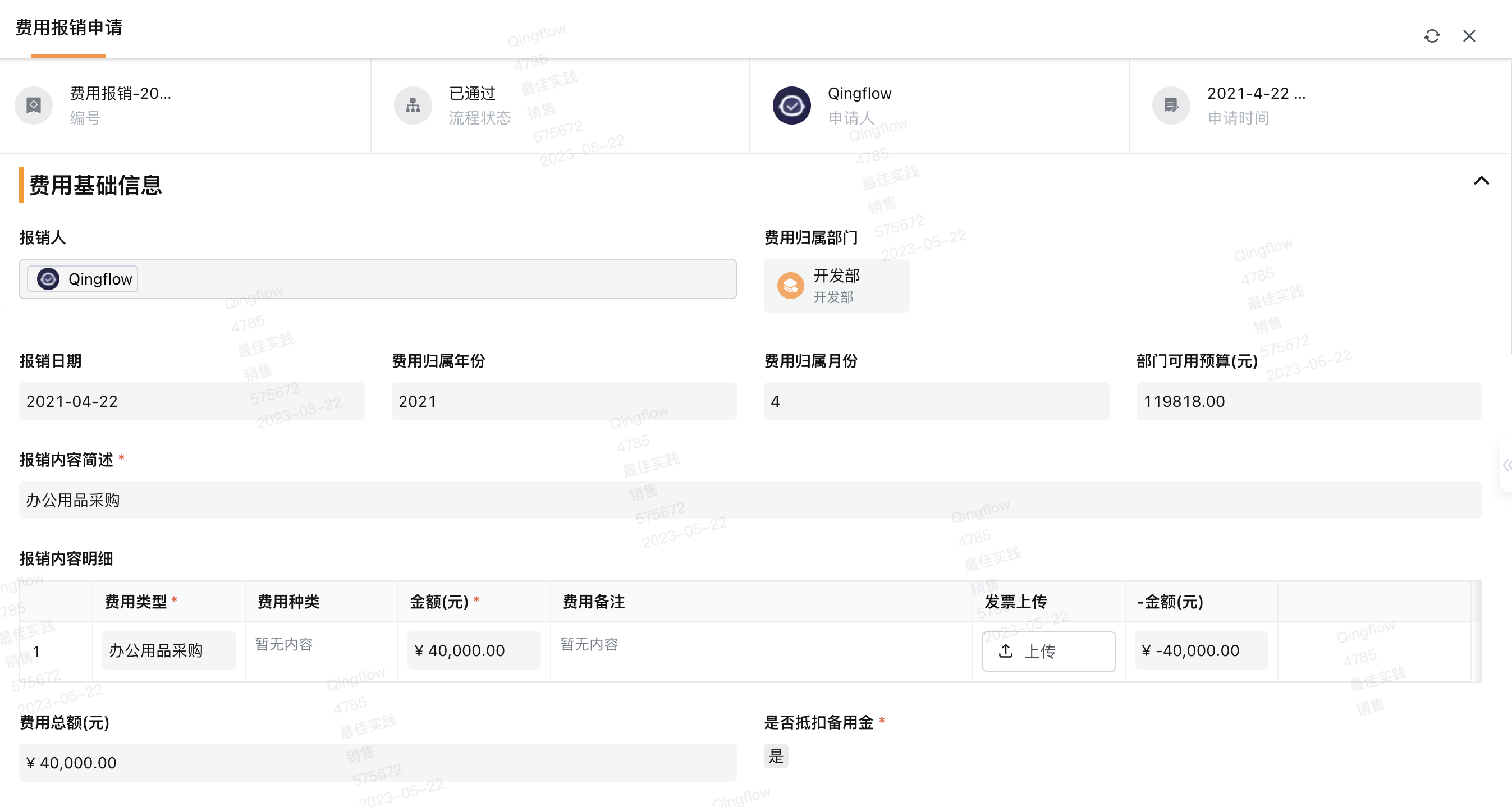Click the 报销日期 field showing 2021-04-22
This screenshot has height=807, width=1512.
[x=191, y=401]
